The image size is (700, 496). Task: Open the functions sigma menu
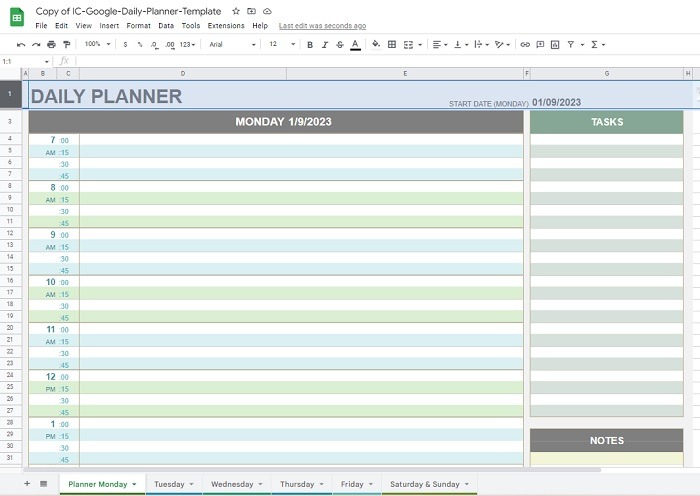pyautogui.click(x=598, y=45)
